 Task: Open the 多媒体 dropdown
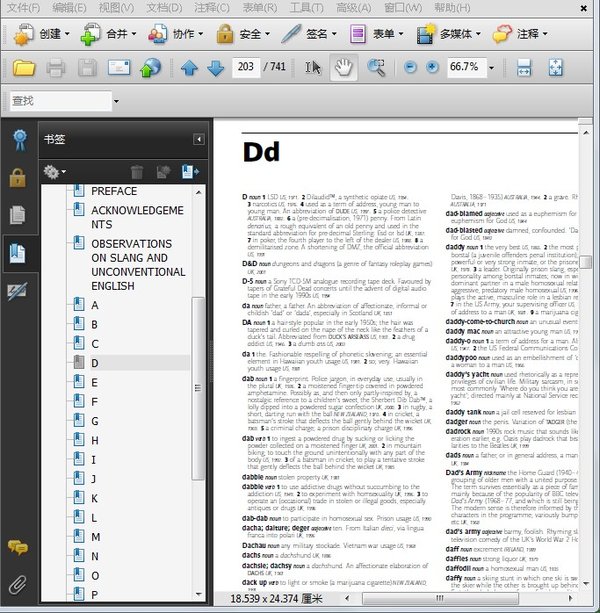coord(448,34)
